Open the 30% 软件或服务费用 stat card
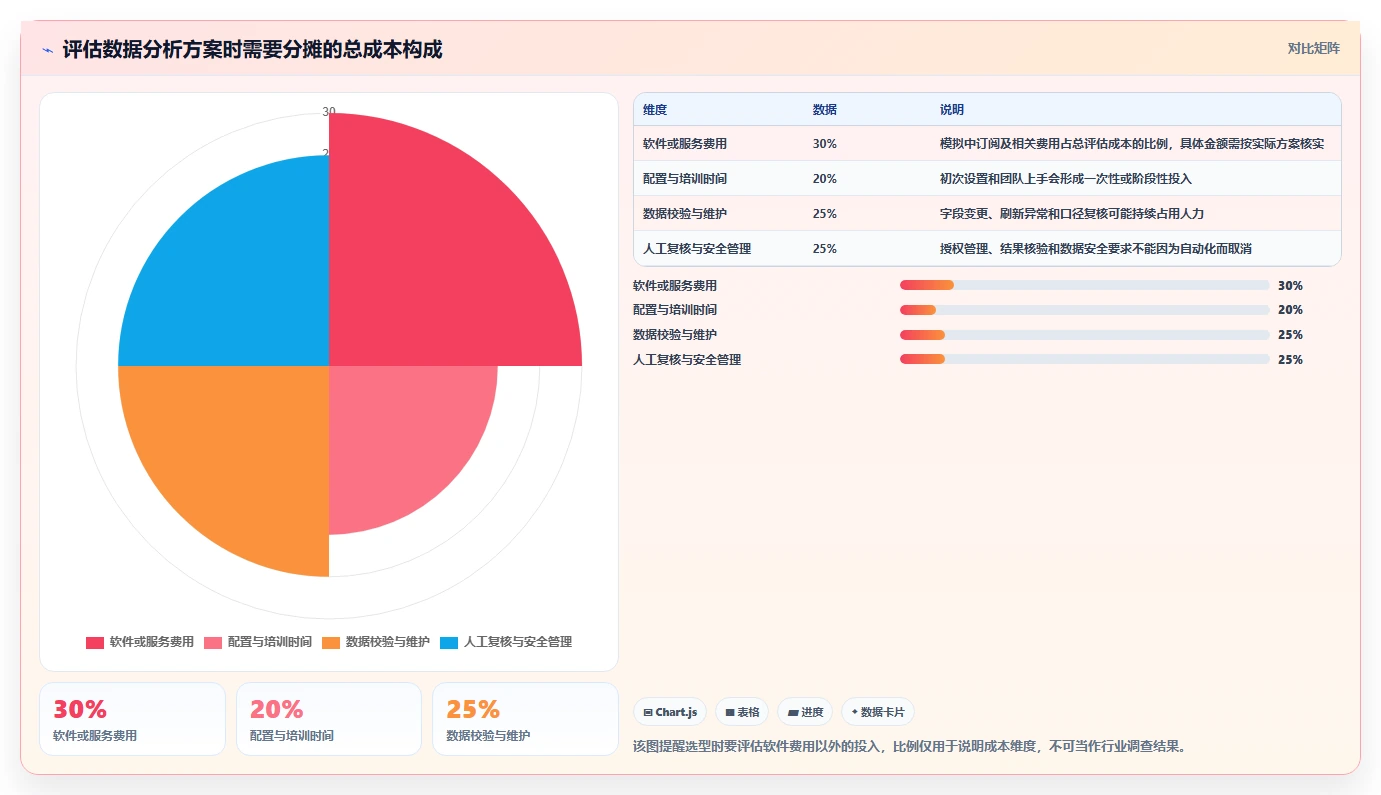The width and height of the screenshot is (1381, 795). [132, 719]
